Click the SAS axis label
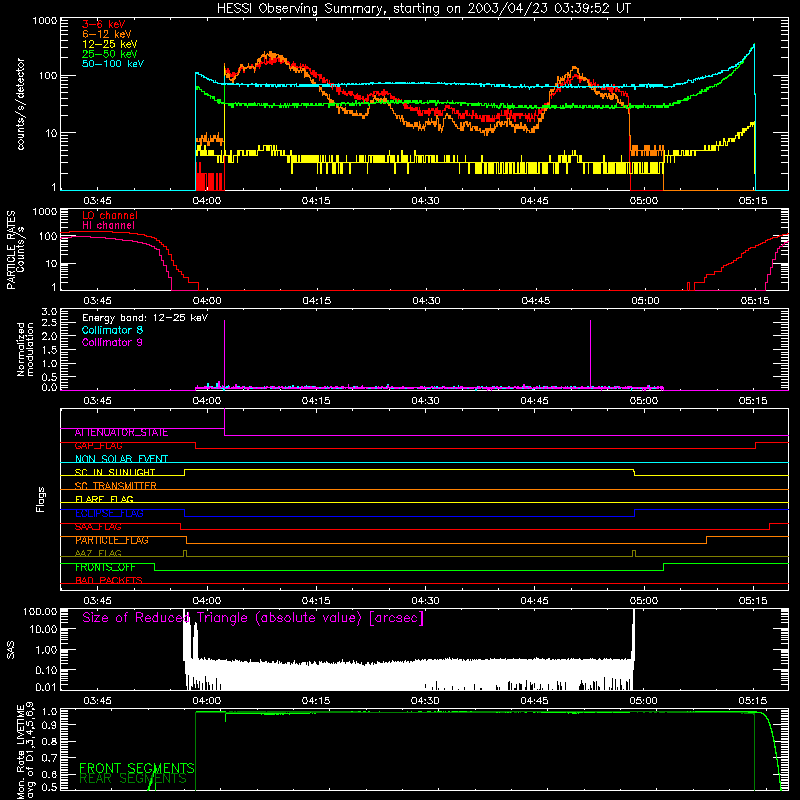This screenshot has height=800, width=800. click(11, 650)
